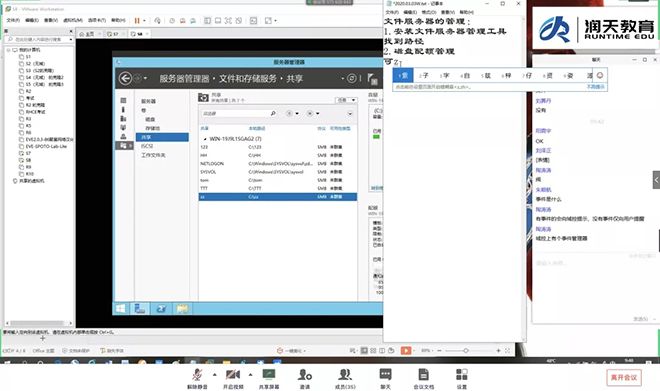
Task: Collapse the 我的计算机 tree node
Action: pyautogui.click(x=8, y=50)
